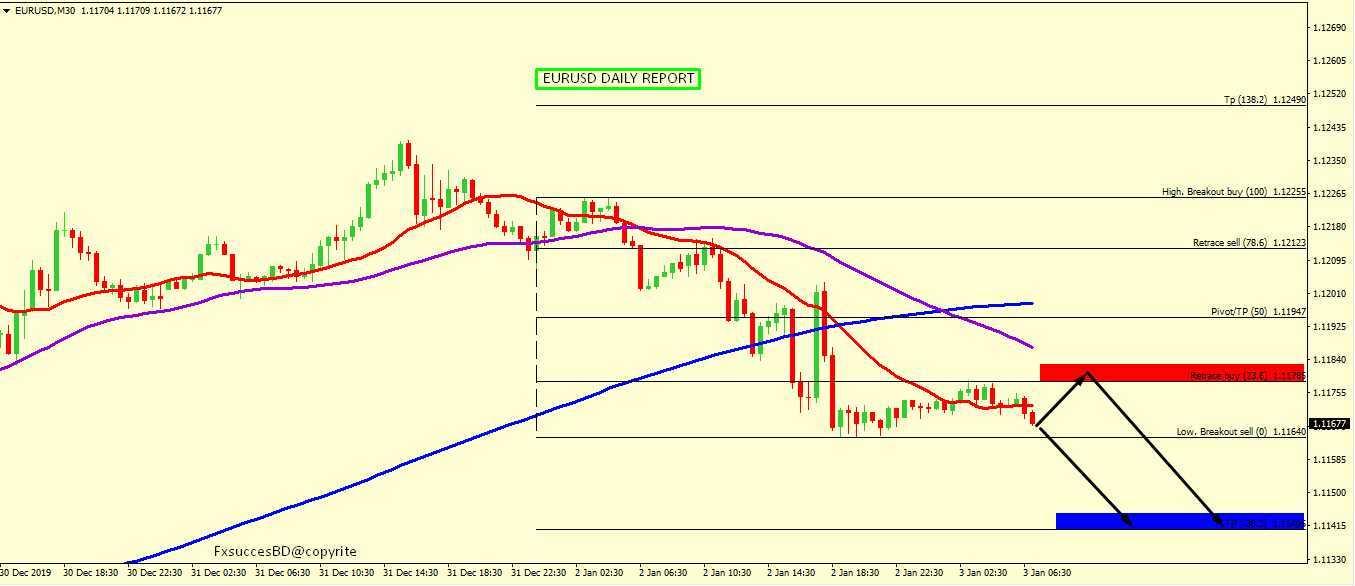Image resolution: width=1355 pixels, height=586 pixels.
Task: Click the FxsuccesBD@copyrite watermark text
Action: coord(285,551)
